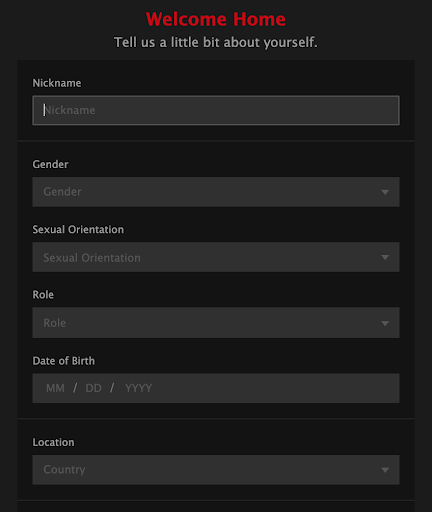Open the Country location dropdown

216,470
